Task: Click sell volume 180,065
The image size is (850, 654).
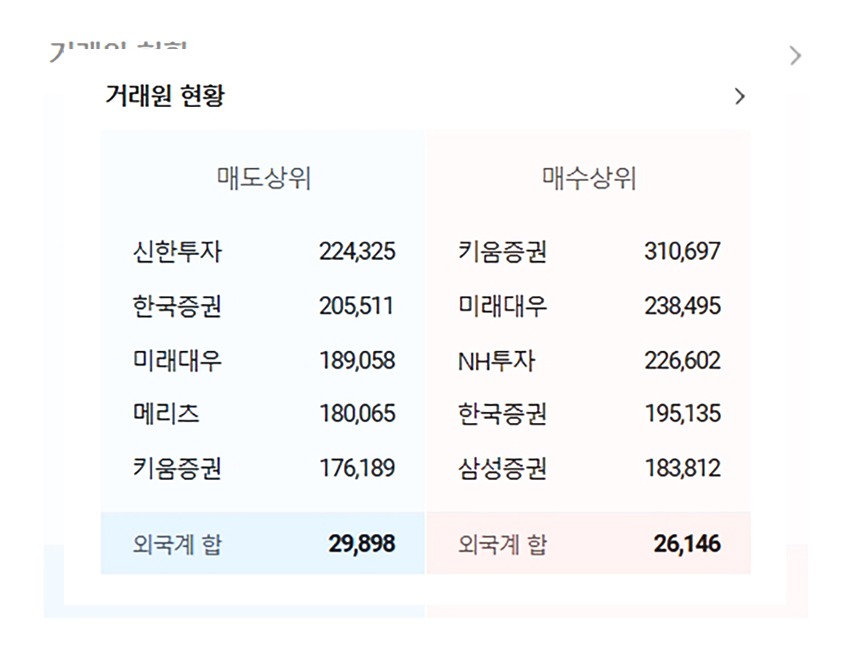Action: click(357, 414)
